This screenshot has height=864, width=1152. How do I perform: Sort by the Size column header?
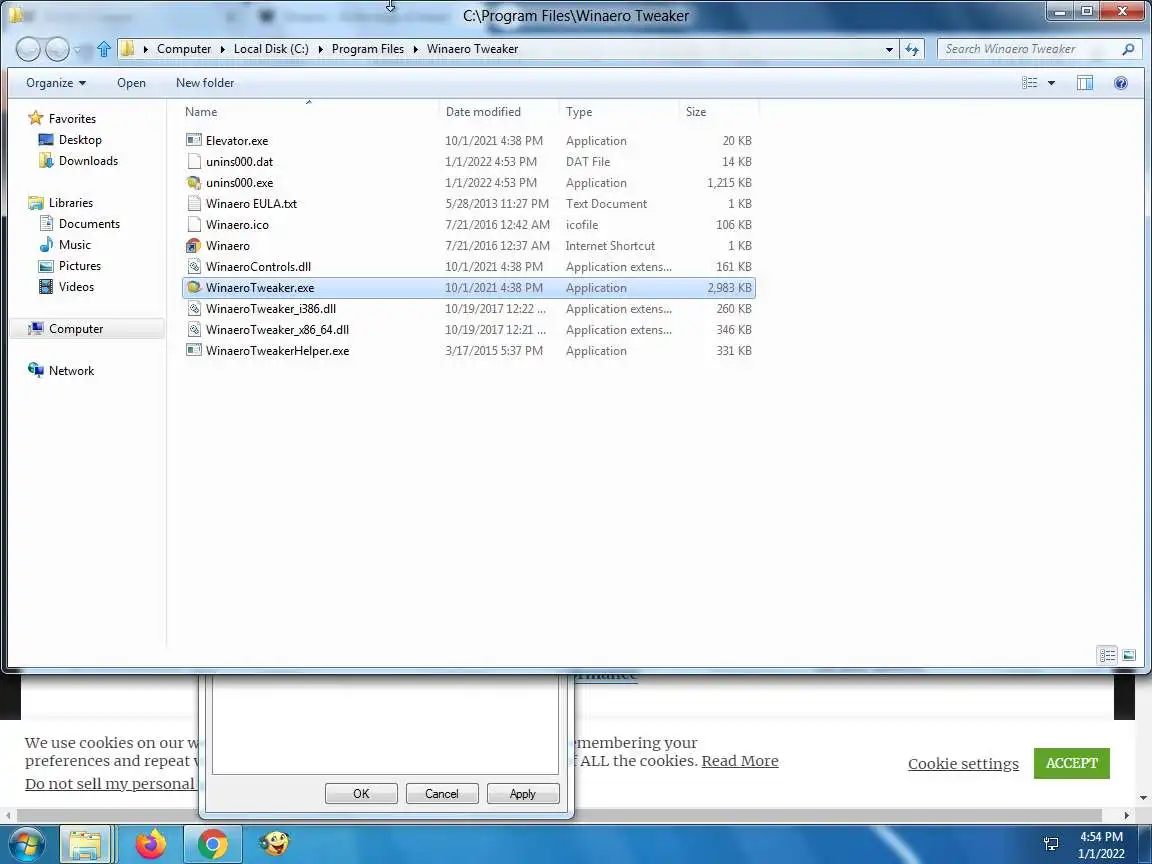pos(719,112)
